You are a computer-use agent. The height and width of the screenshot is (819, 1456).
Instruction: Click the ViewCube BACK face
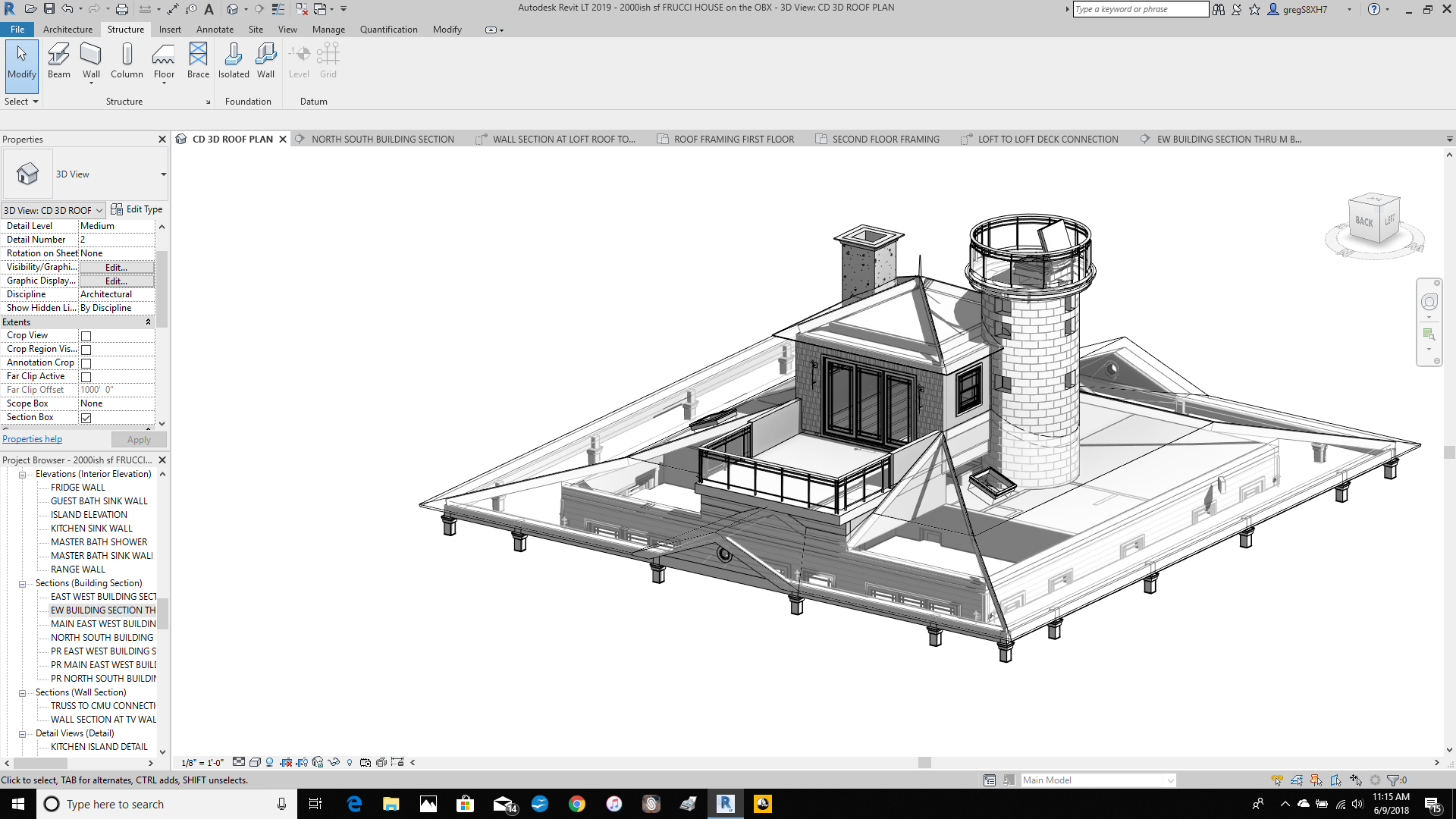pos(1363,221)
